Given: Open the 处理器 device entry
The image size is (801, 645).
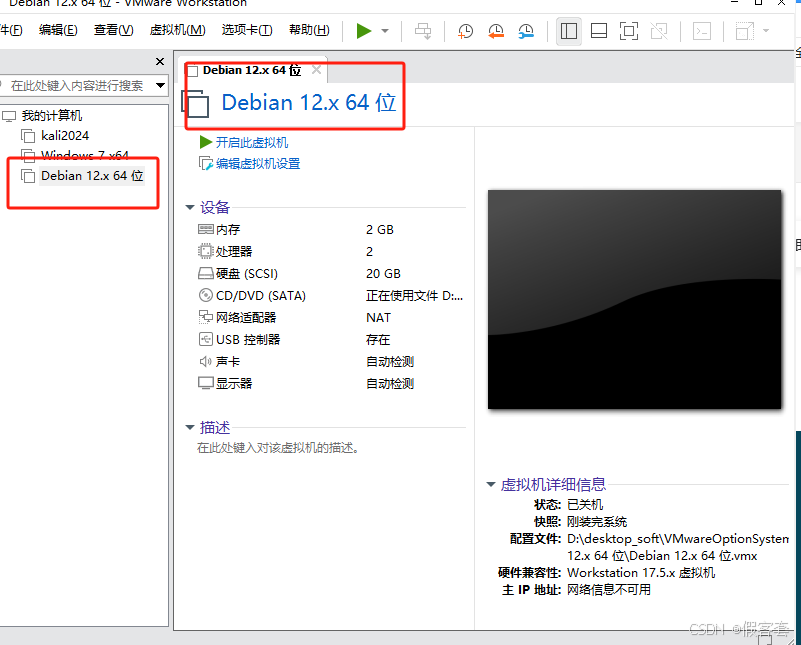Looking at the screenshot, I should (x=234, y=252).
